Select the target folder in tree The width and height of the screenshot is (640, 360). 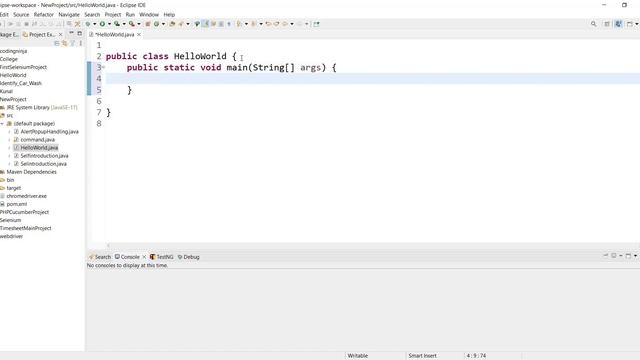click(13, 188)
